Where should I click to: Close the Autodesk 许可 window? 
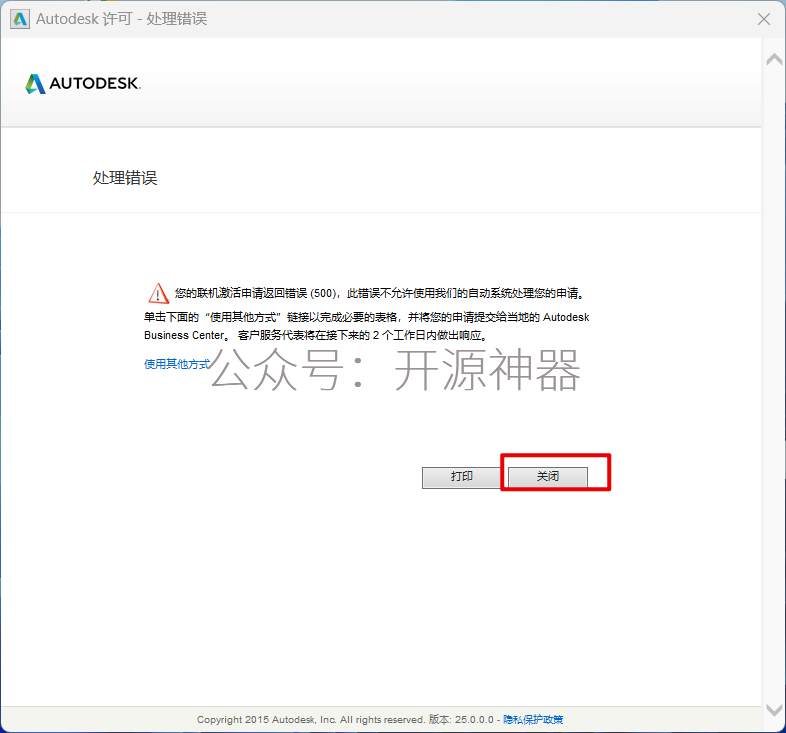(x=764, y=19)
